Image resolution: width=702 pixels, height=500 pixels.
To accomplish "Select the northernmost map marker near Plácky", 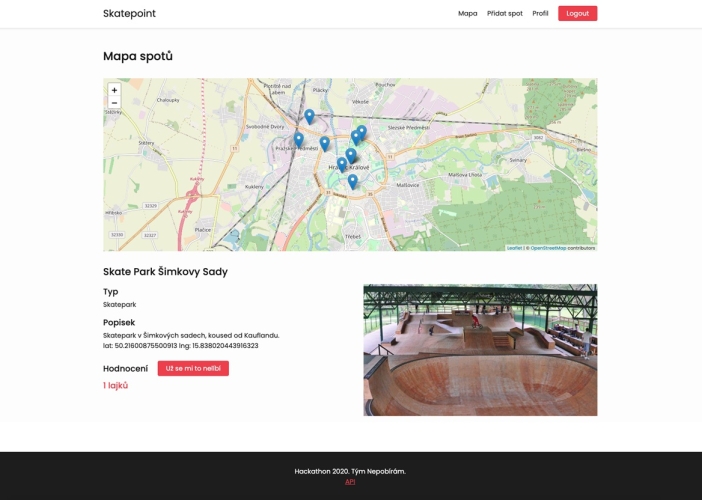I will (x=309, y=116).
